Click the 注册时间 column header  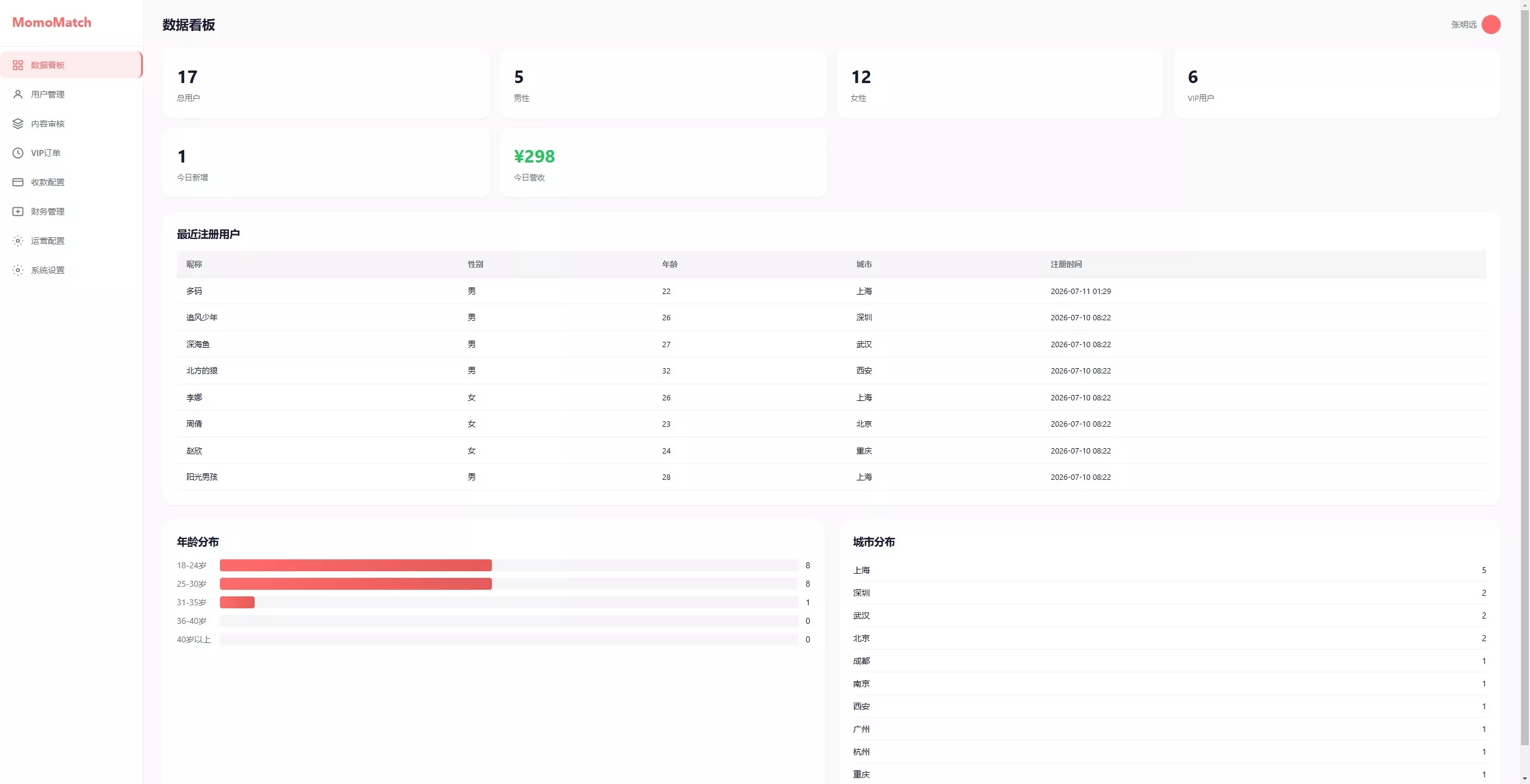pyautogui.click(x=1066, y=264)
